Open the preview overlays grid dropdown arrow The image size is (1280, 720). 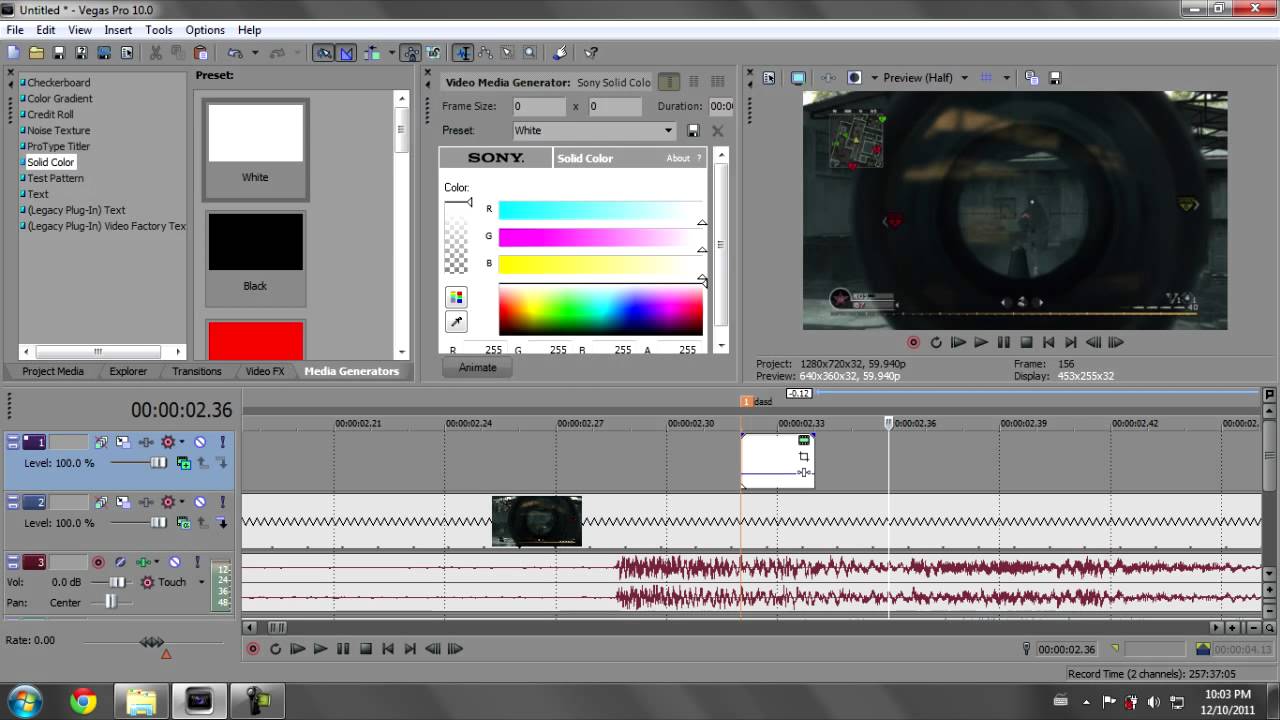(1006, 78)
